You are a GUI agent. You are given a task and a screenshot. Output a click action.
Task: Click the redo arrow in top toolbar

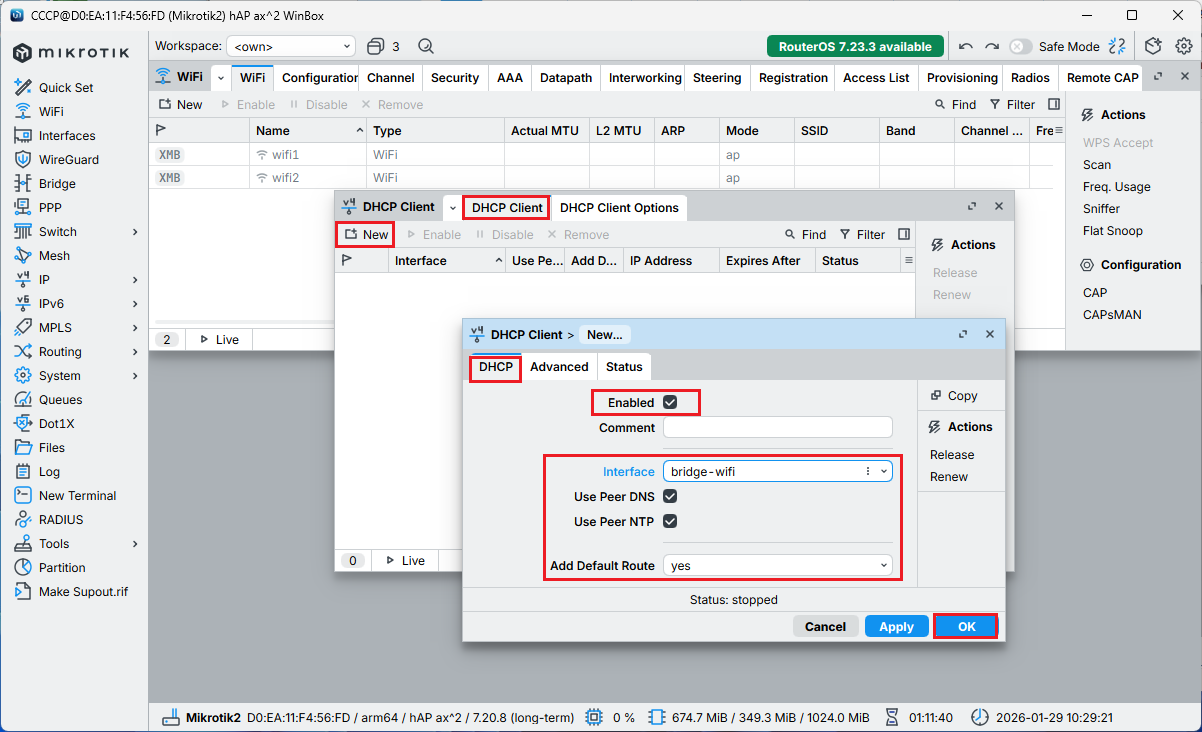coord(991,46)
